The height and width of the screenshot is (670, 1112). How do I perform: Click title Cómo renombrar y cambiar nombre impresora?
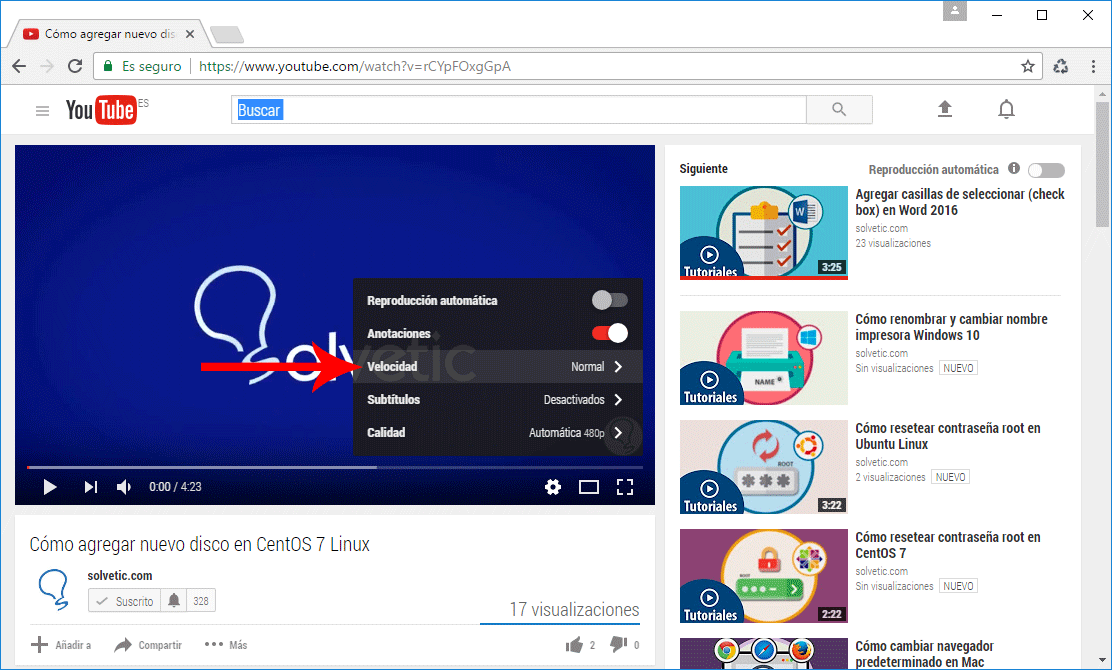pyautogui.click(x=951, y=327)
